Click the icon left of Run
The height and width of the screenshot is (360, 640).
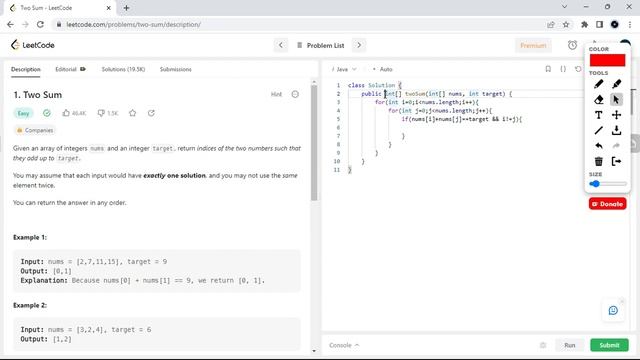point(542,345)
